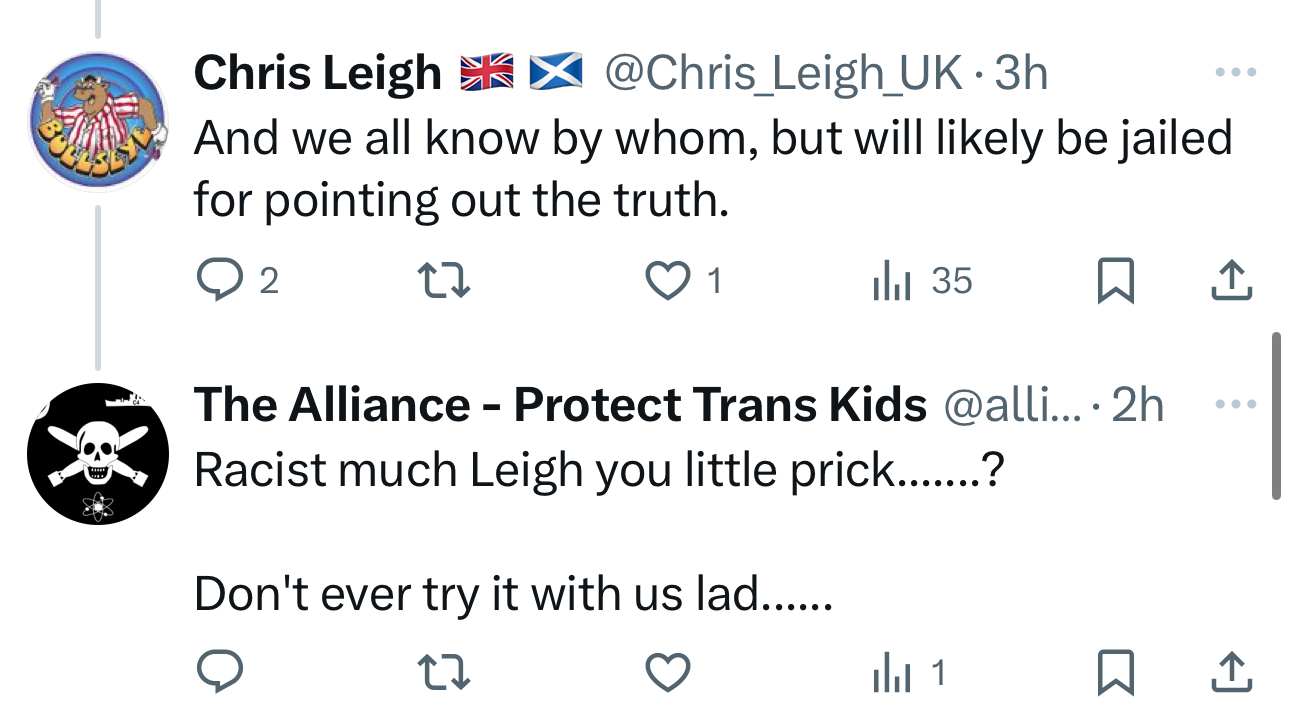Open The Alliance - Protect Trans Kids profile
This screenshot has width=1290, height=722.
[559, 405]
